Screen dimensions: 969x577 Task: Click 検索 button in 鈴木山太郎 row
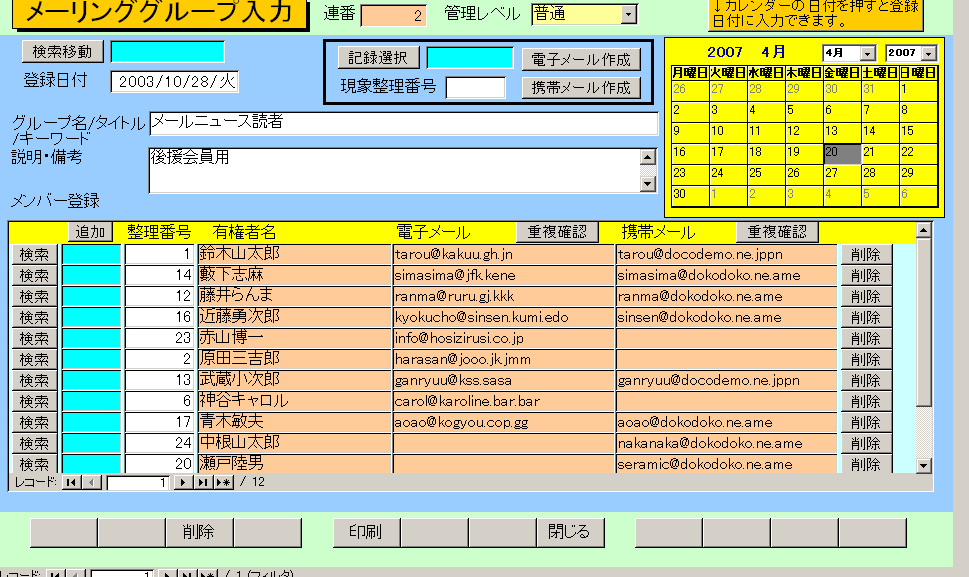click(34, 255)
